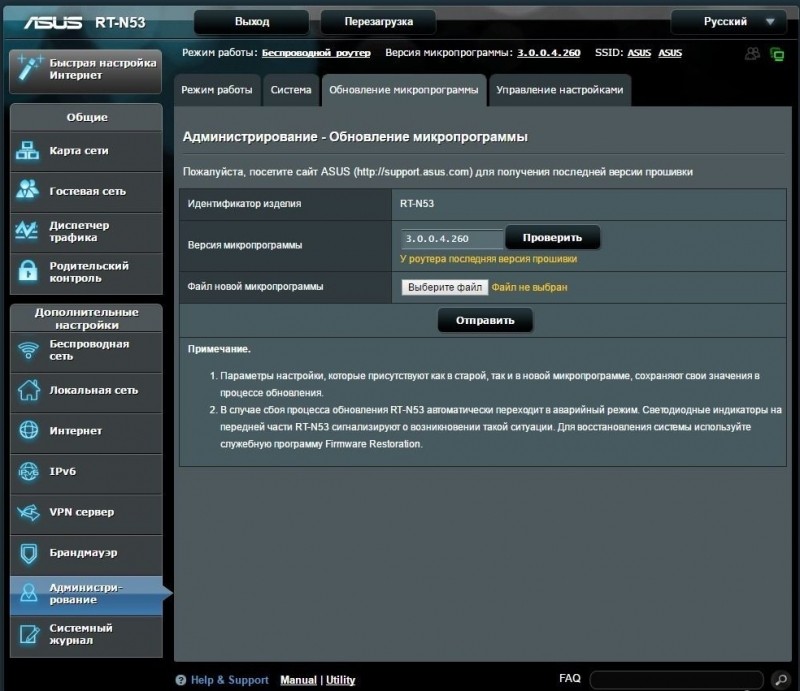Open the Utility link in footer

[340, 680]
